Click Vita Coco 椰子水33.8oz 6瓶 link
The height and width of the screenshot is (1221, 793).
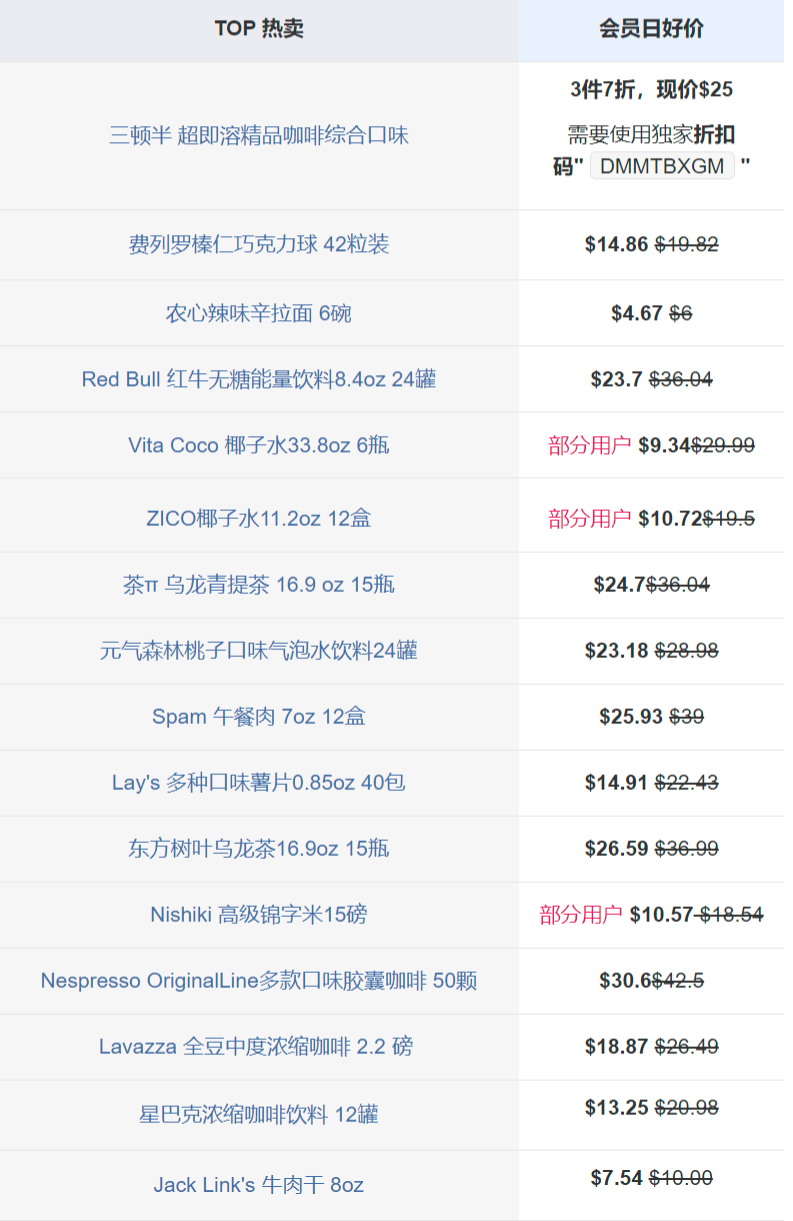258,445
